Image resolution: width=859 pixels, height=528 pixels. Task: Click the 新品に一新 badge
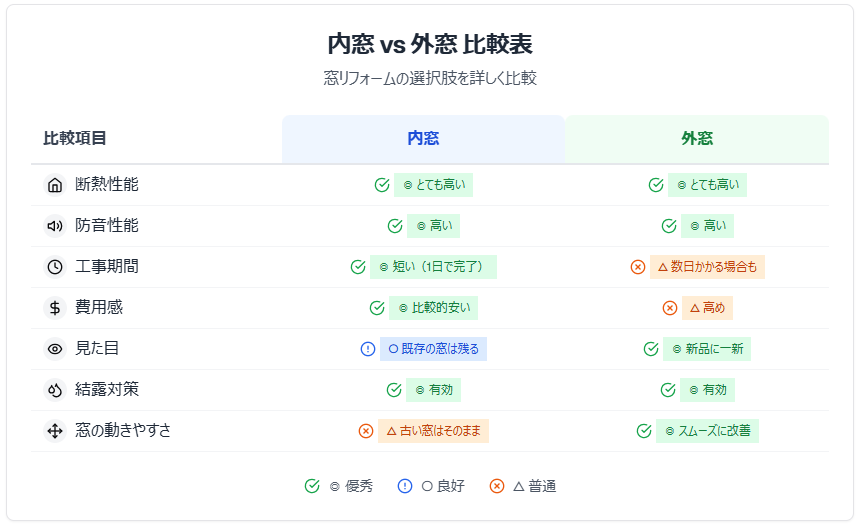707,349
